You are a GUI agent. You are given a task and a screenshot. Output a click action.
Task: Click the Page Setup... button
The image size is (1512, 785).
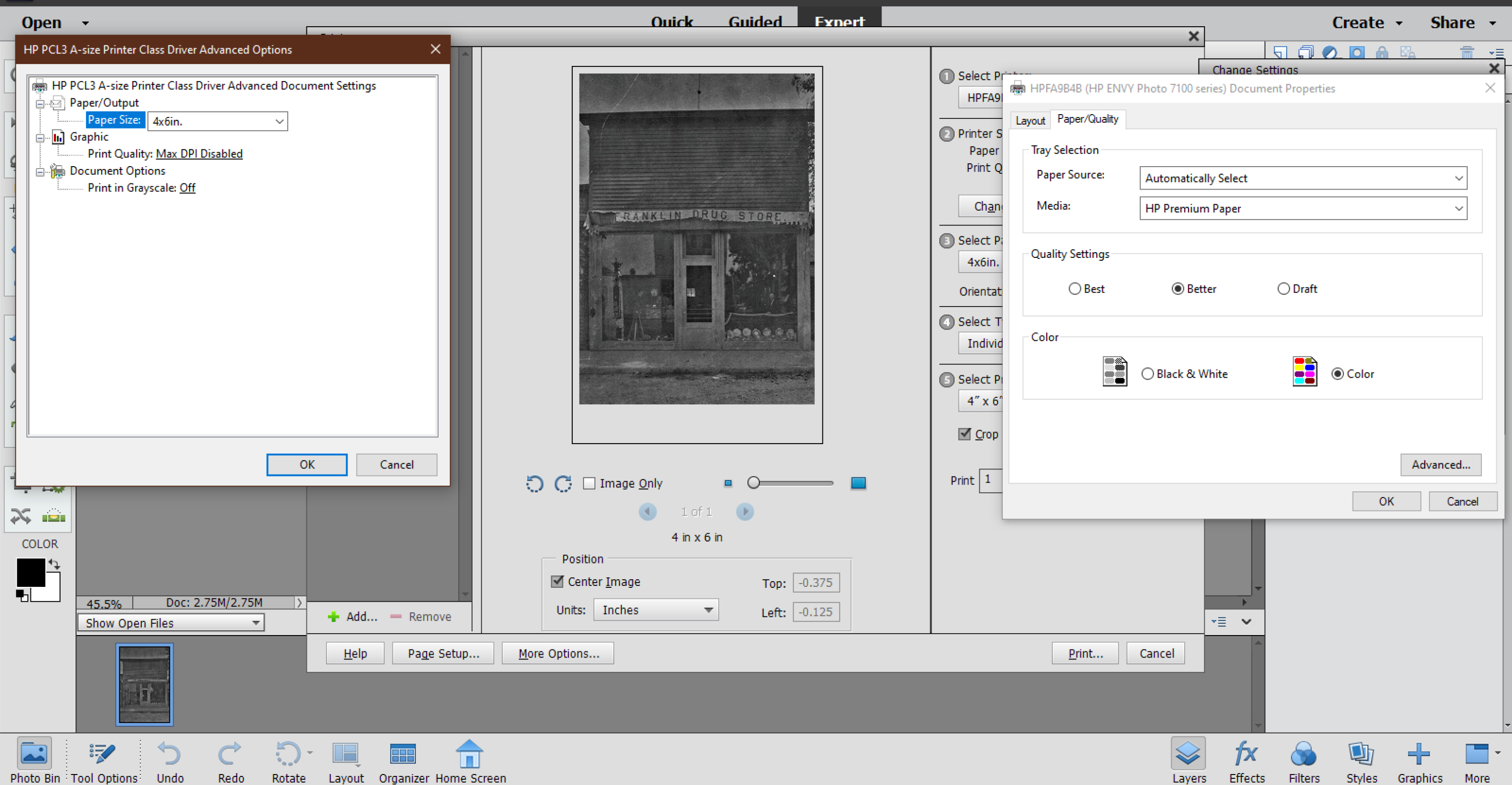tap(443, 654)
